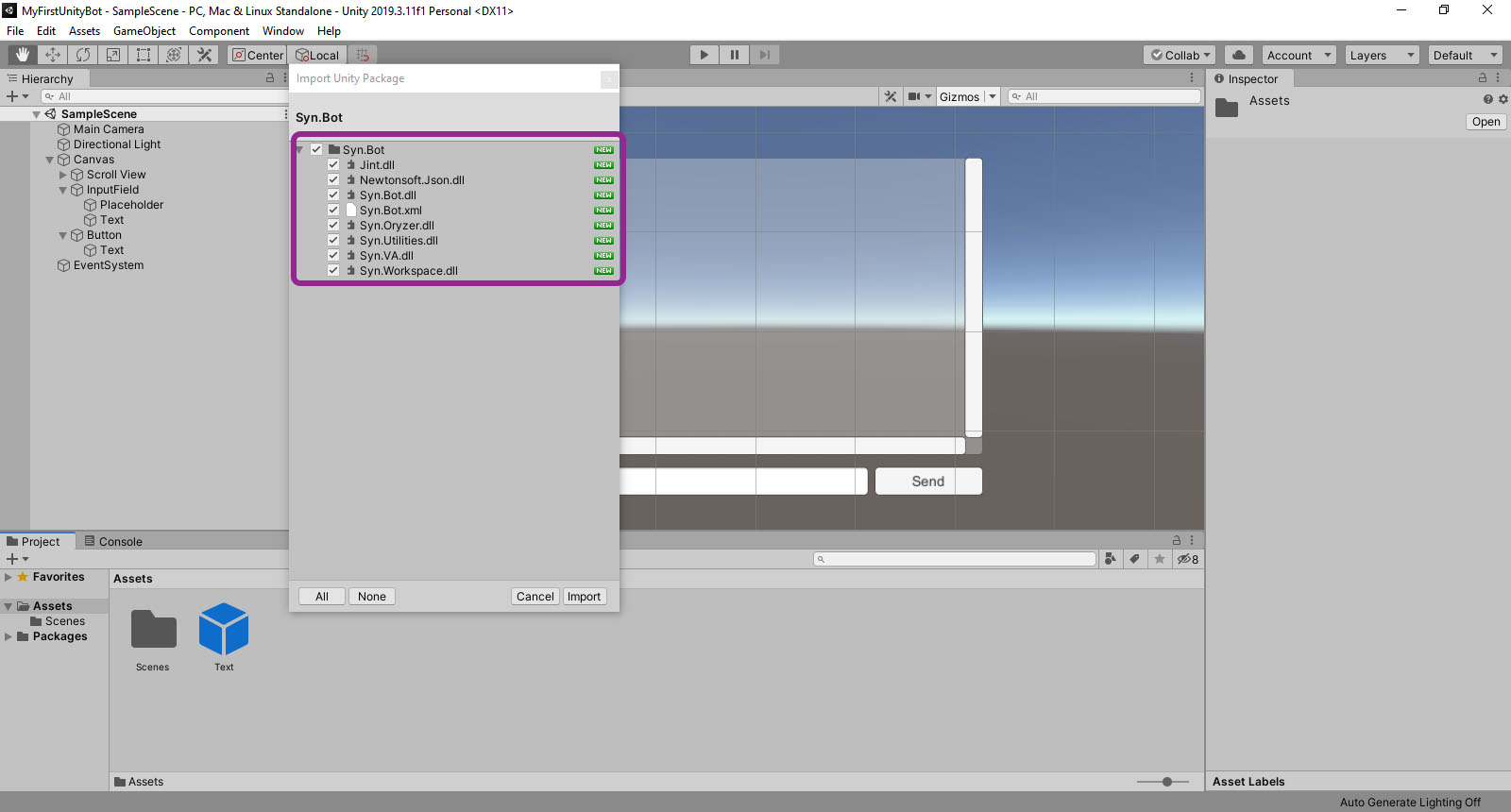Open the Component menu

[x=219, y=31]
